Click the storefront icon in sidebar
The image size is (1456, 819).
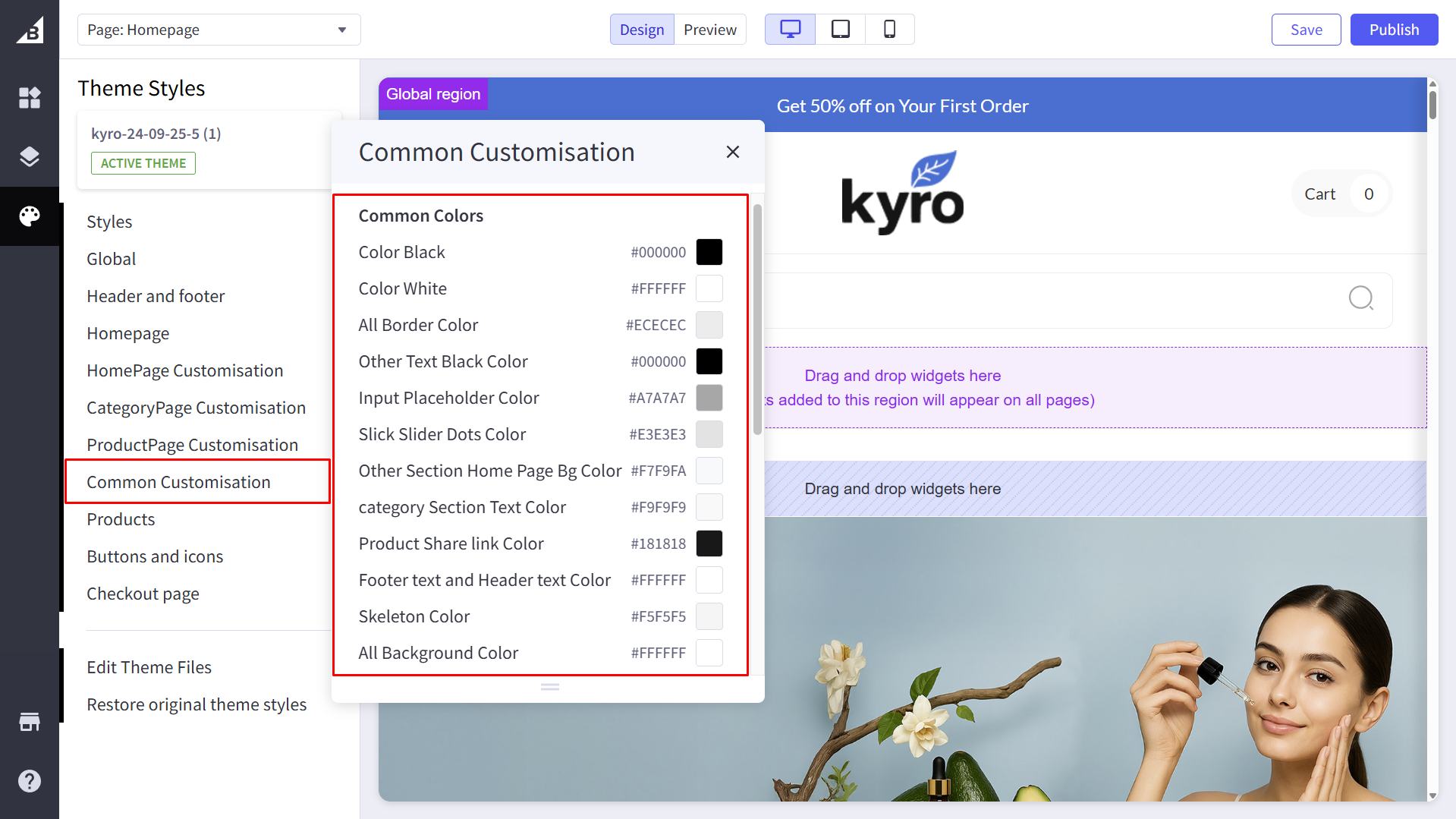30,722
